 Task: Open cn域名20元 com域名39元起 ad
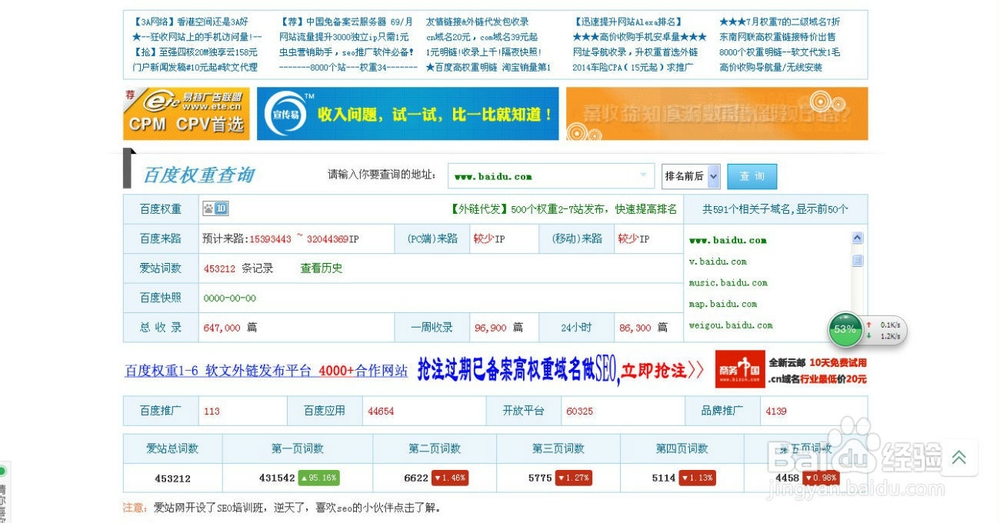coord(482,37)
